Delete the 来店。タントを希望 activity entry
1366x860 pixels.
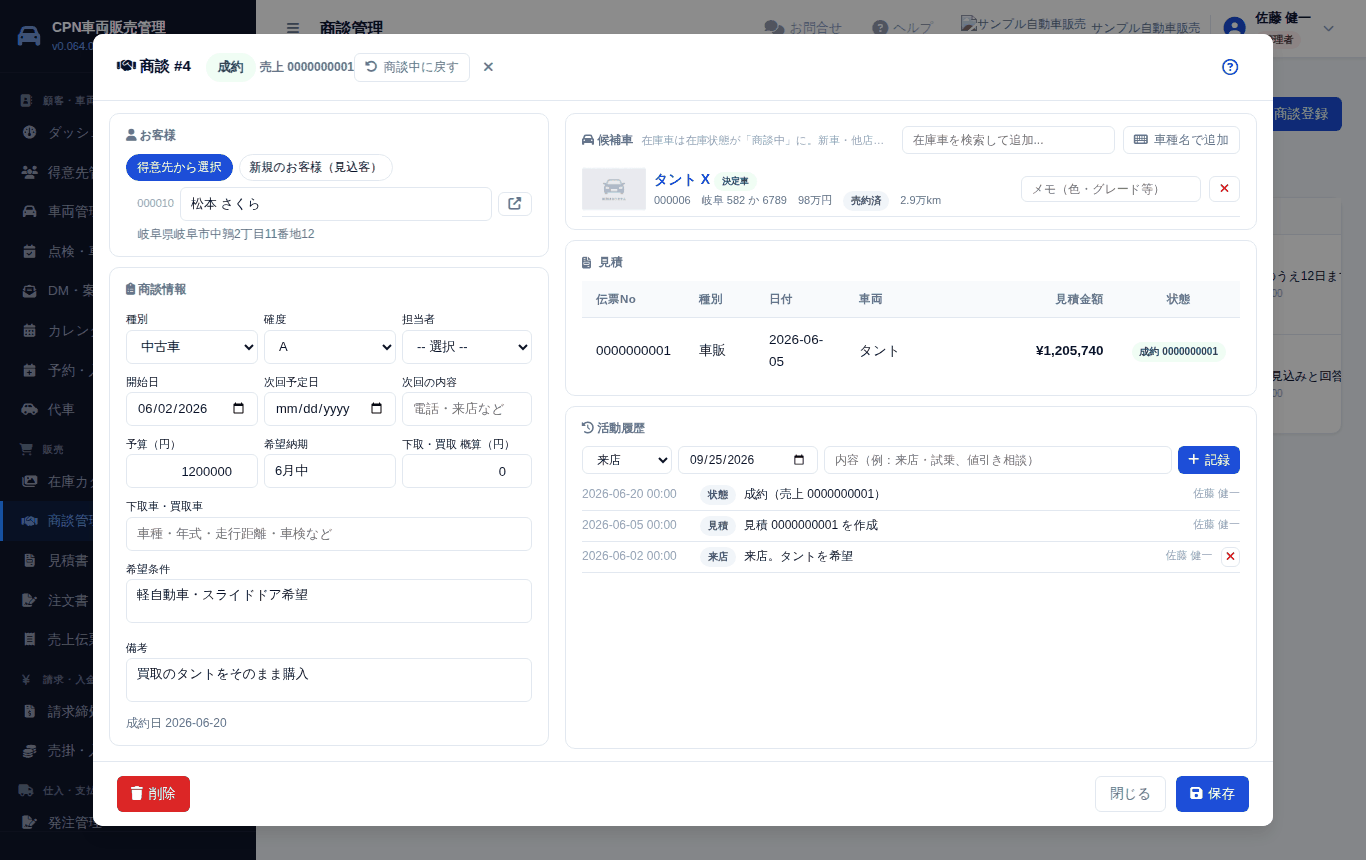click(x=1230, y=556)
